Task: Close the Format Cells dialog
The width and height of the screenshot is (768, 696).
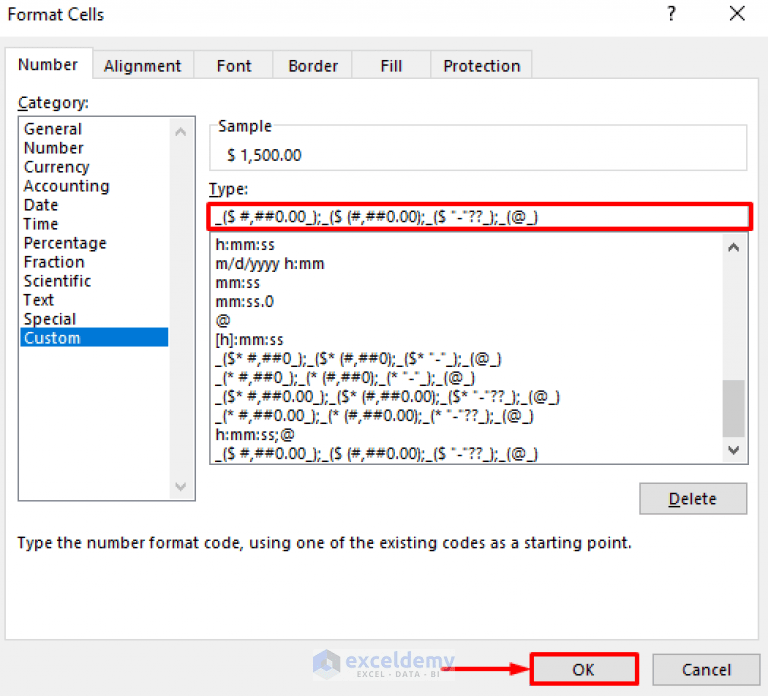Action: pyautogui.click(x=737, y=14)
